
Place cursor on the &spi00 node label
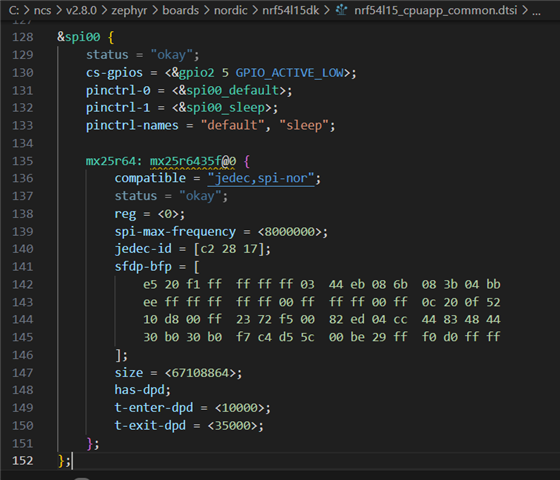point(79,37)
